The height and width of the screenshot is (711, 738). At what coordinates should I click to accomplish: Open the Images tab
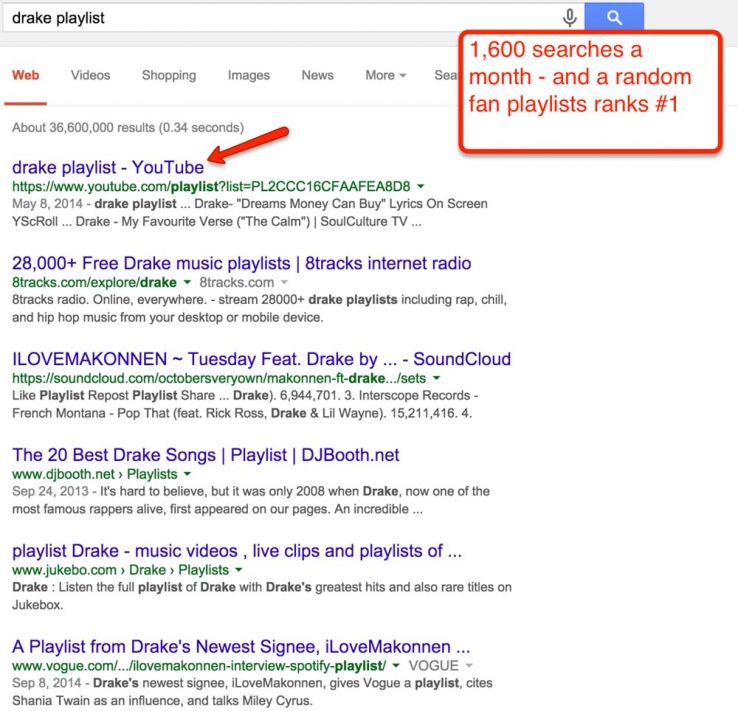(249, 75)
